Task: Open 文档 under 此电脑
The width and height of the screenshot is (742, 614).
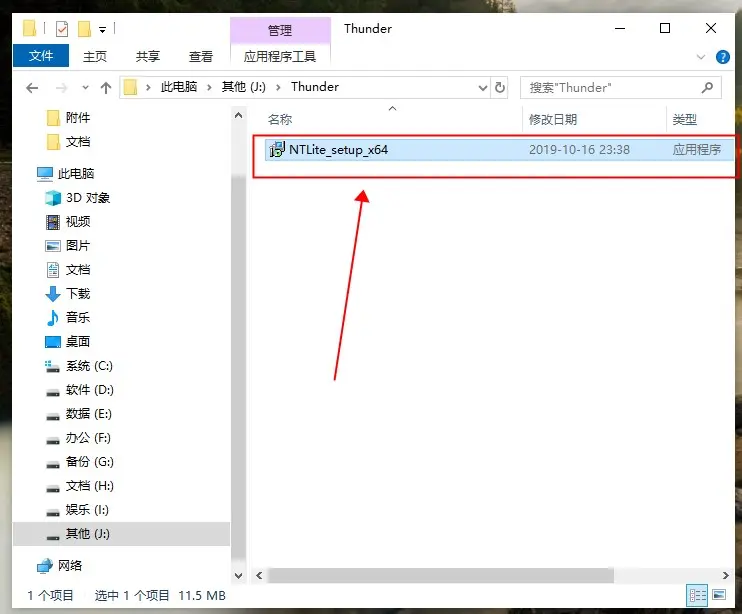Action: click(x=68, y=270)
